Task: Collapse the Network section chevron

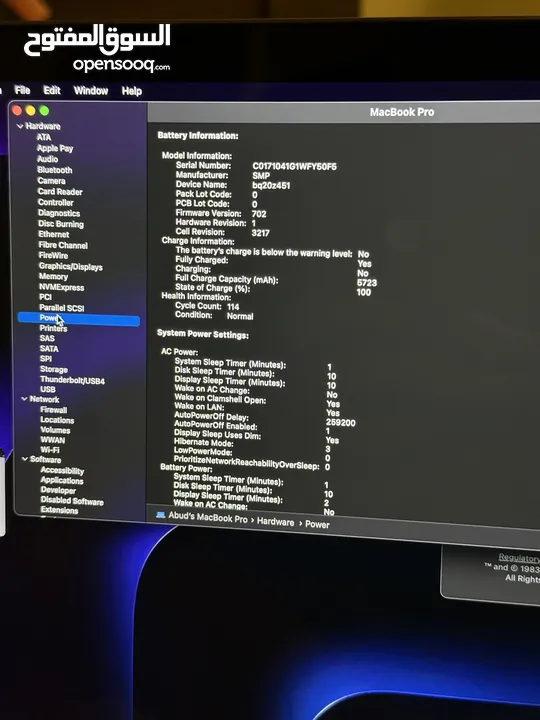Action: [x=24, y=399]
